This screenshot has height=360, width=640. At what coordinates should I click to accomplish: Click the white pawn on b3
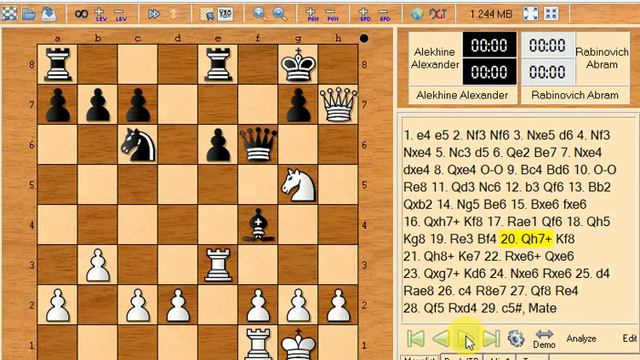click(x=98, y=265)
